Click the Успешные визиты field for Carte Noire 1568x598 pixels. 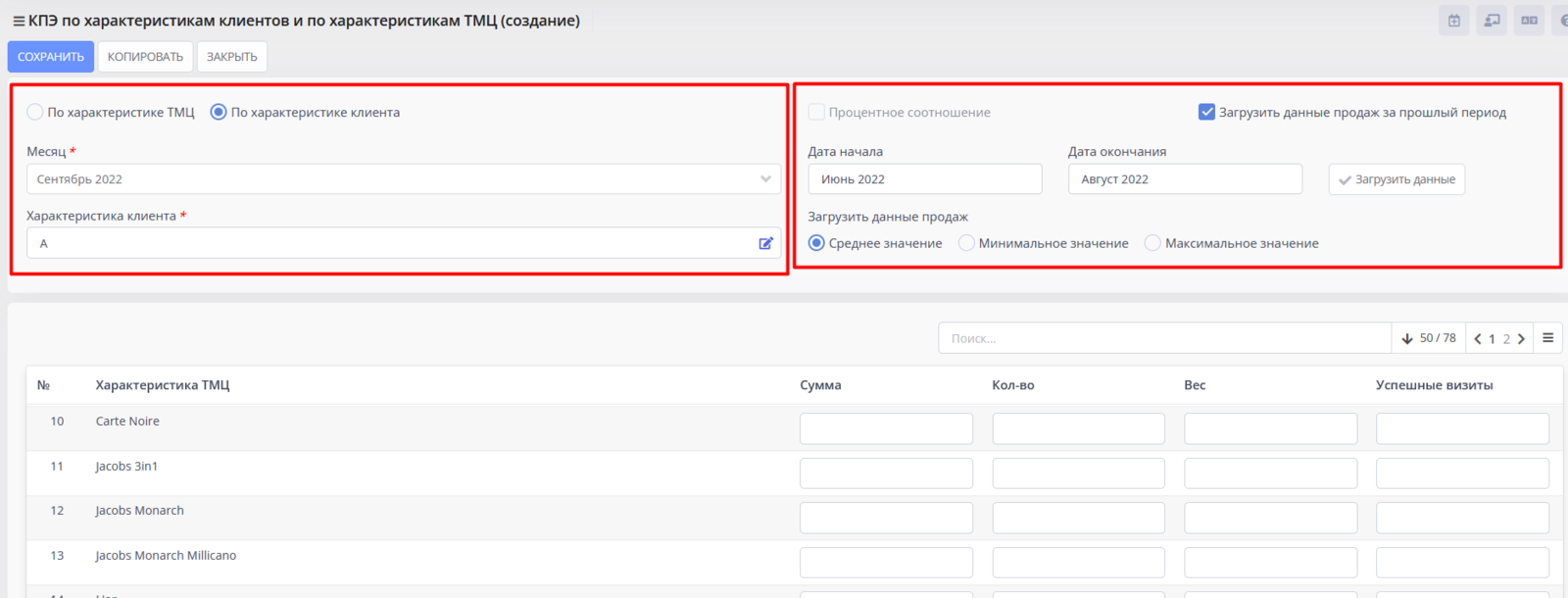pyautogui.click(x=1462, y=428)
